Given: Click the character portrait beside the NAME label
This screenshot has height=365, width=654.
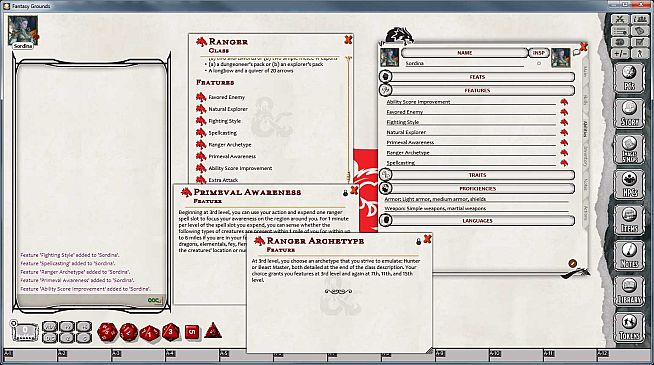Looking at the screenshot, I should pos(389,58).
